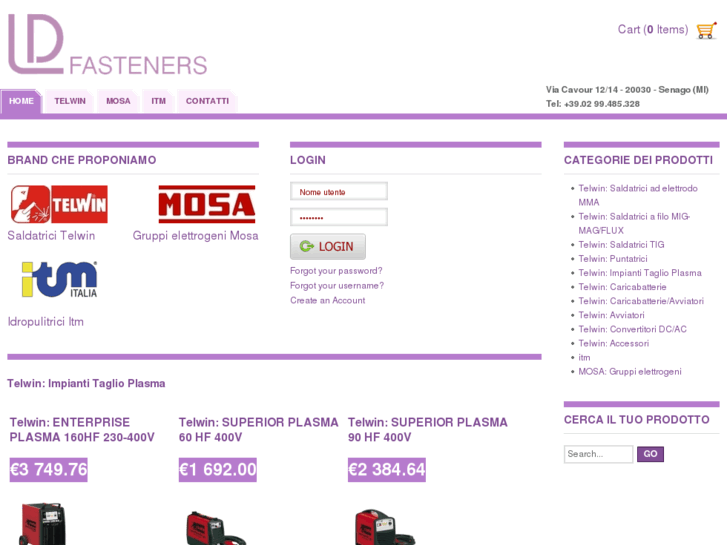Open the HOME tab
Viewport: 727px width, 545px height.
(21, 101)
